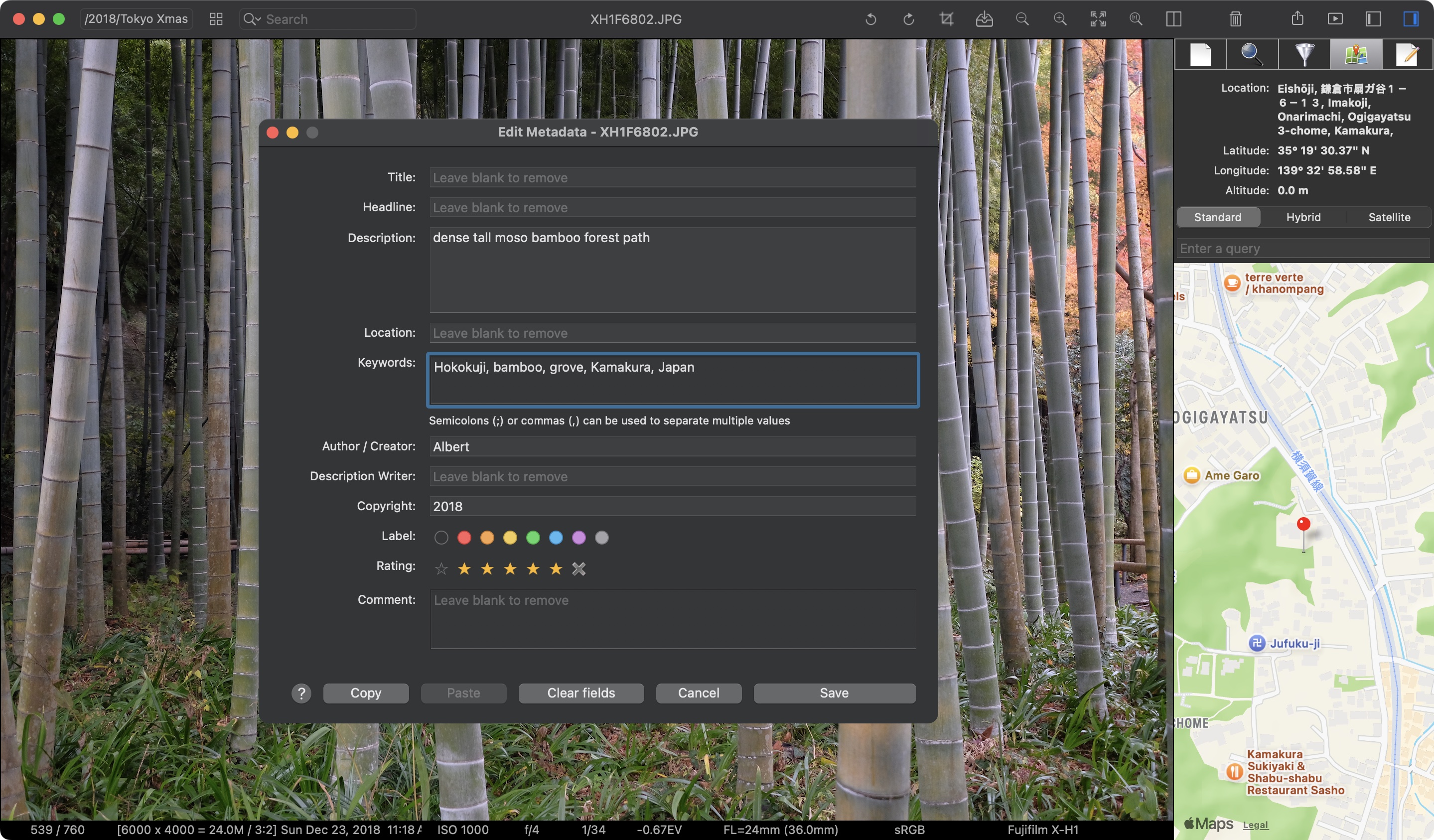Click the Comment text area
The image size is (1434, 840).
click(x=673, y=619)
